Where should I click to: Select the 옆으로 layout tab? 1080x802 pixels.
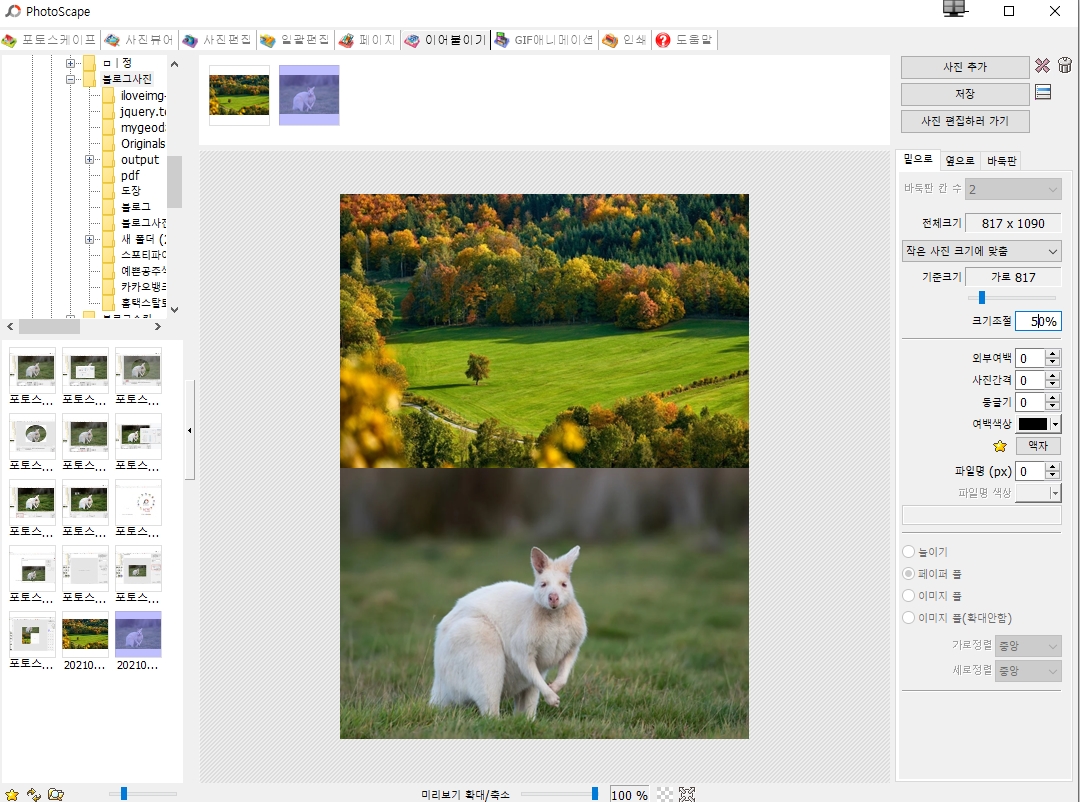pyautogui.click(x=959, y=161)
